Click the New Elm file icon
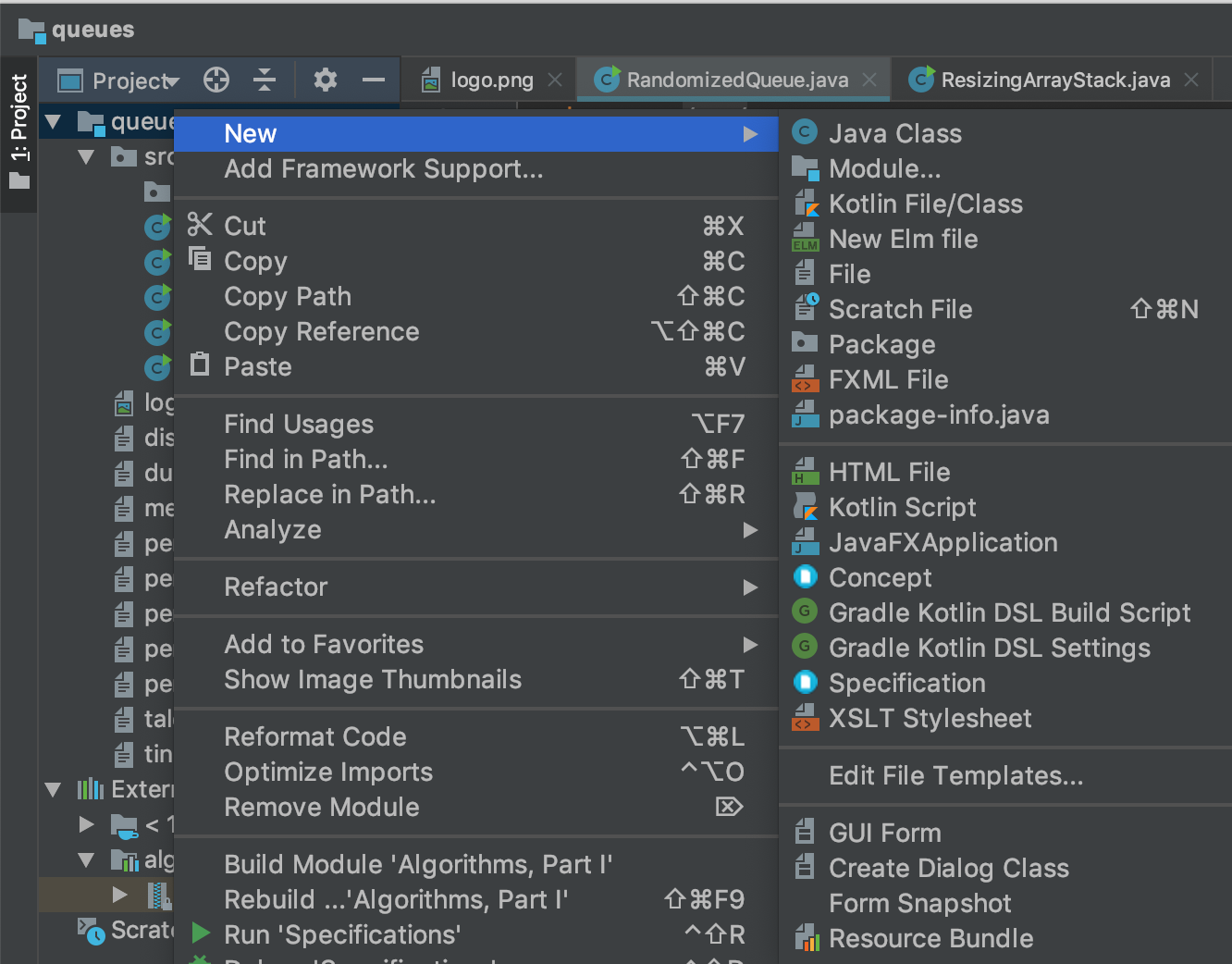 tap(806, 239)
